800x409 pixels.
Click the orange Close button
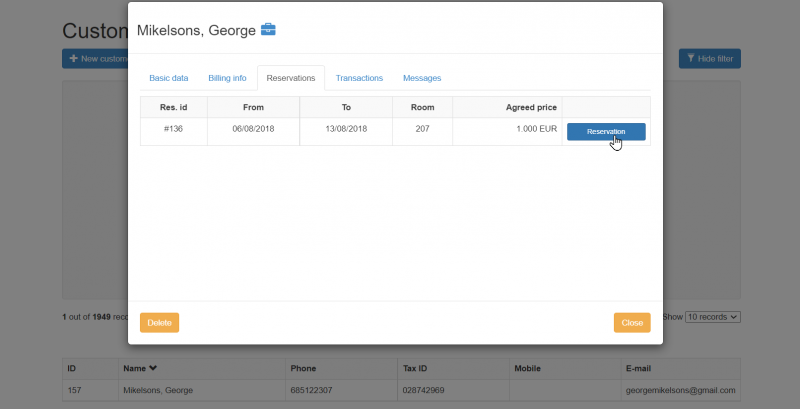[632, 323]
